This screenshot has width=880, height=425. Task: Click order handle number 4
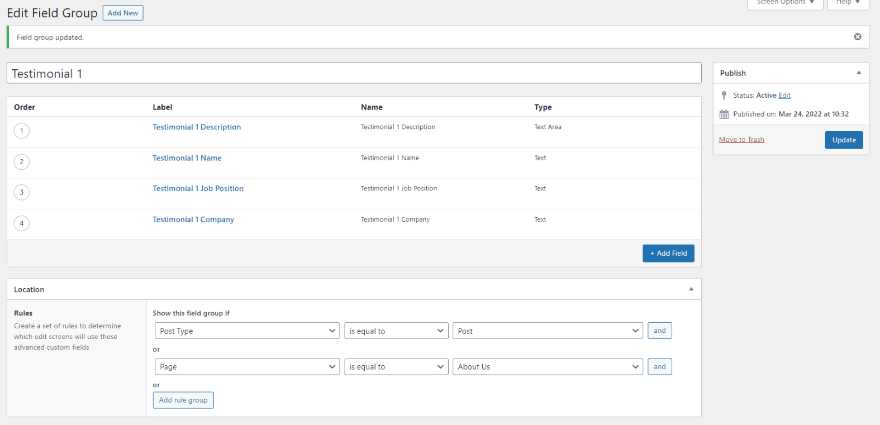pos(22,223)
